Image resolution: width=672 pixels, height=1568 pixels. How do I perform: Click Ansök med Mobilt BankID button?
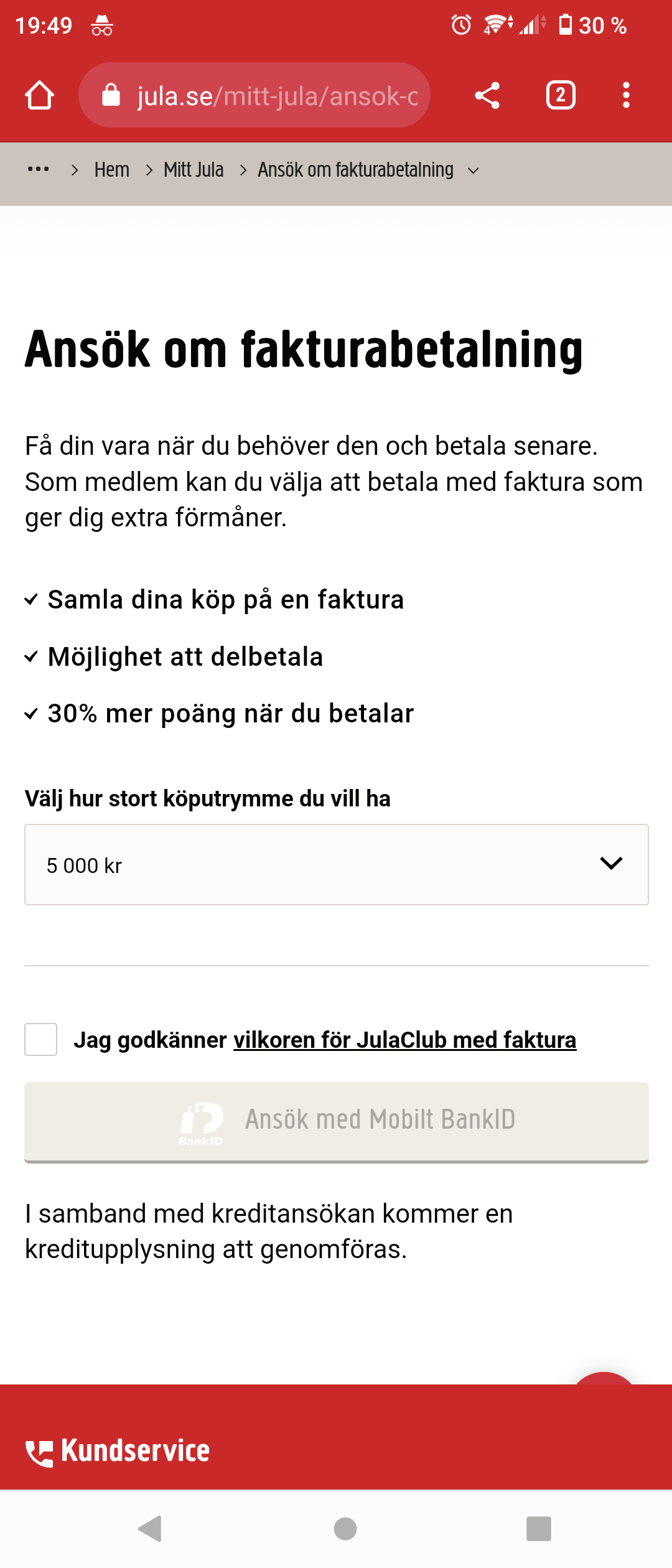pos(336,1121)
